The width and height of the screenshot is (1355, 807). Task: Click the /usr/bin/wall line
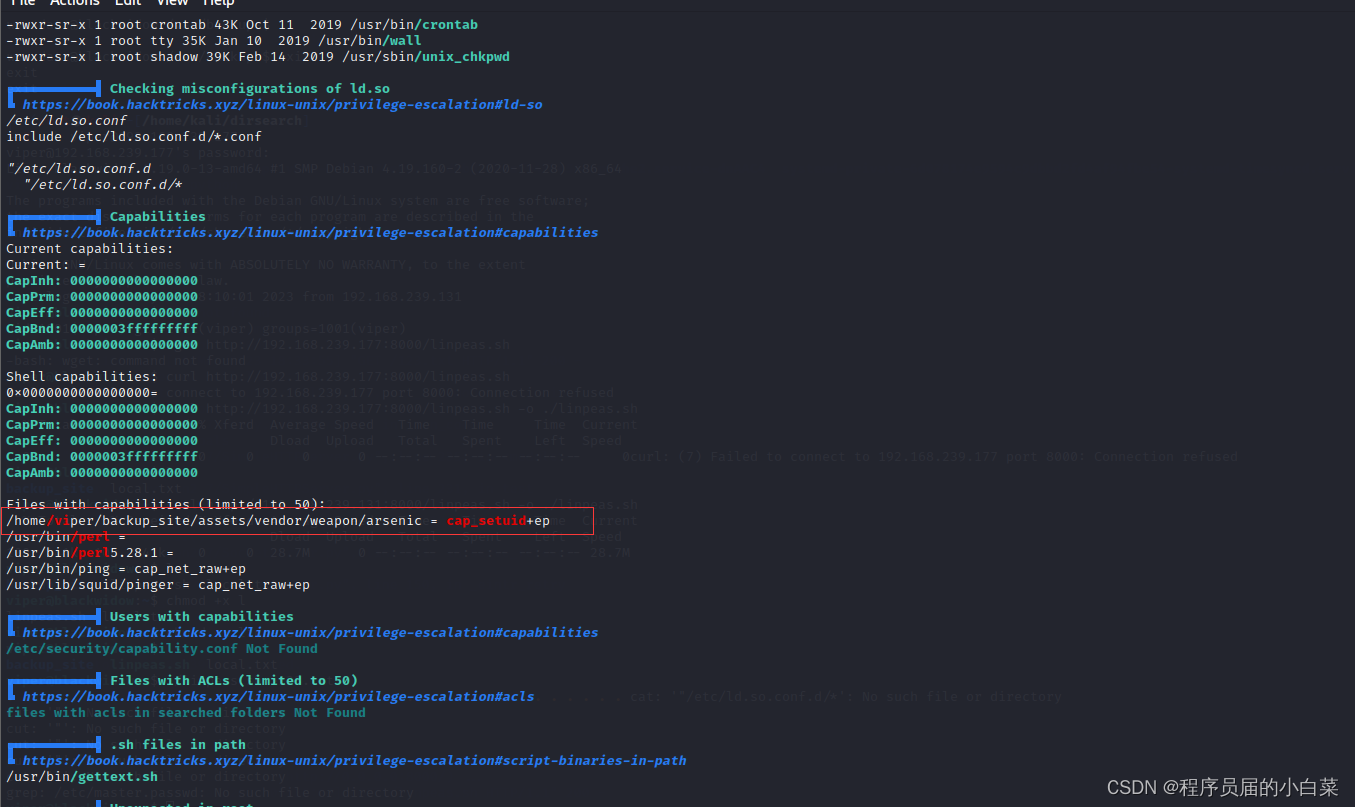(214, 40)
